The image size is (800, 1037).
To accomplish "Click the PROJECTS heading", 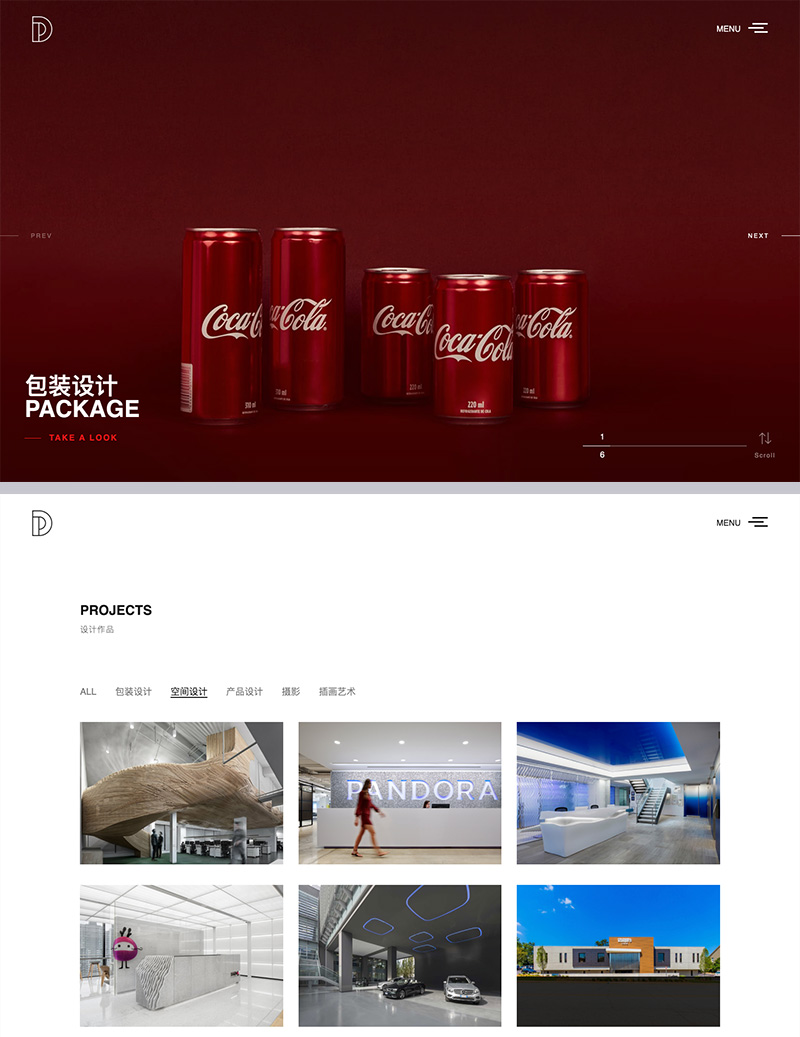I will [116, 610].
